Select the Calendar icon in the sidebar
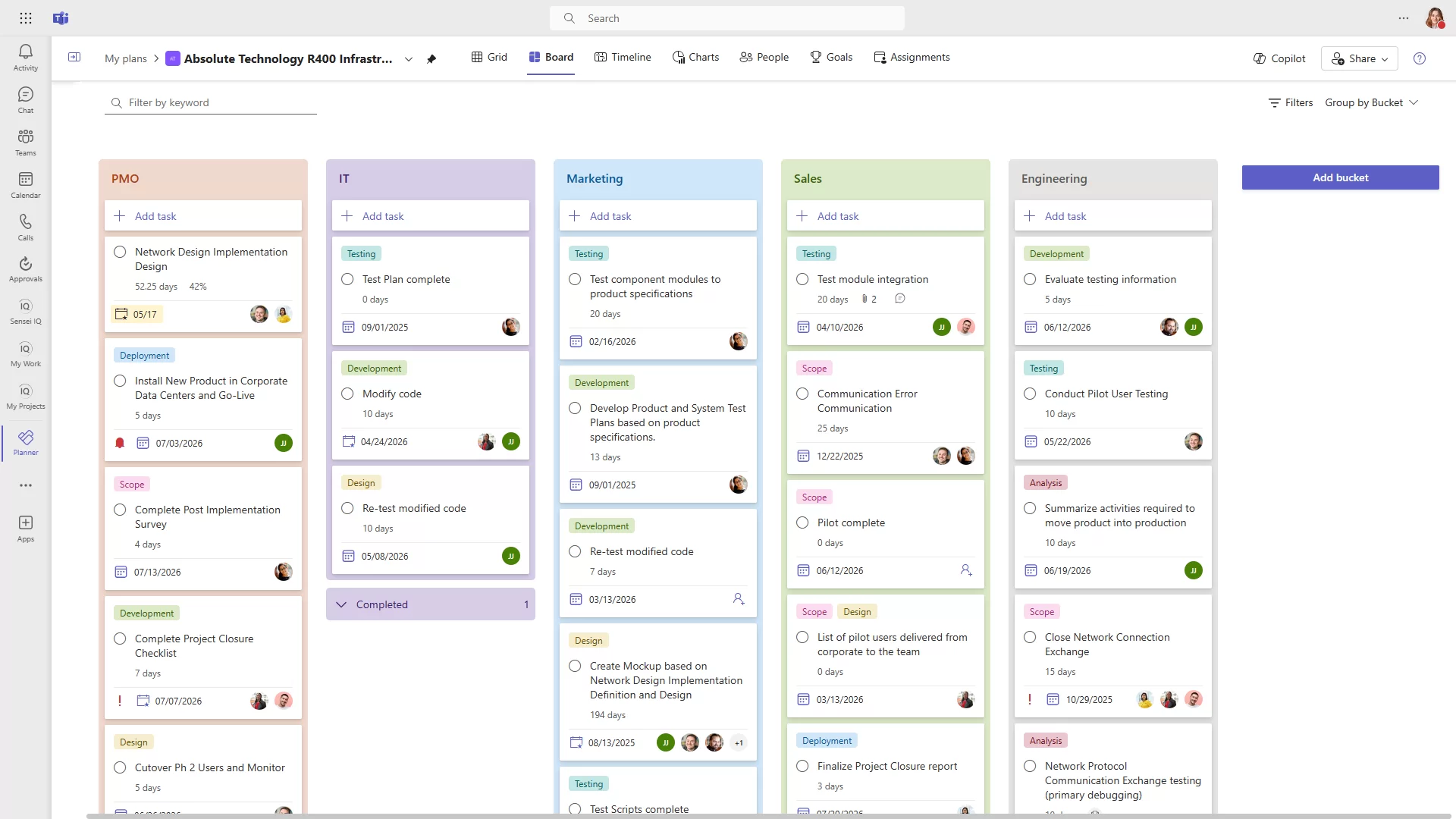The height and width of the screenshot is (819, 1456). point(25,182)
